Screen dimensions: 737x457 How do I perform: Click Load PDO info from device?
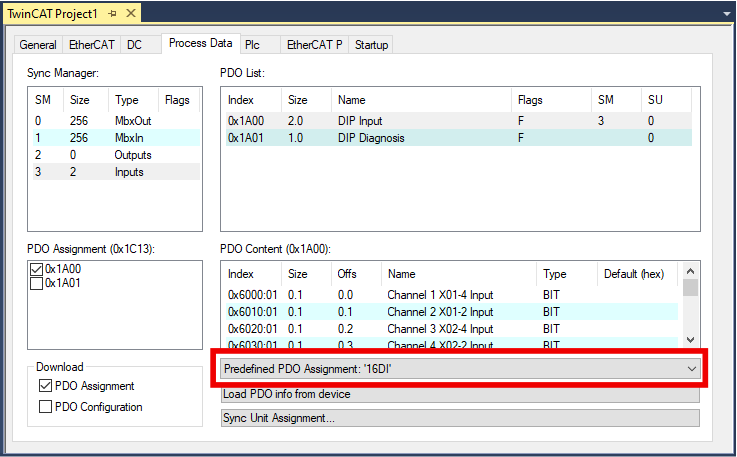tap(460, 394)
